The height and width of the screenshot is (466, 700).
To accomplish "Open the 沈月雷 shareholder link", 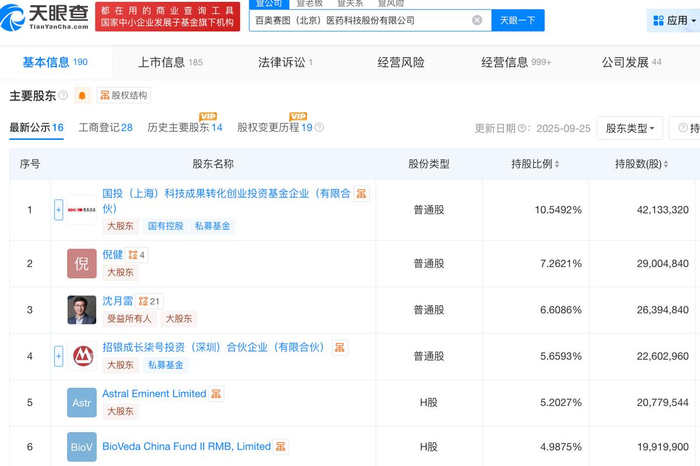I will tap(118, 301).
